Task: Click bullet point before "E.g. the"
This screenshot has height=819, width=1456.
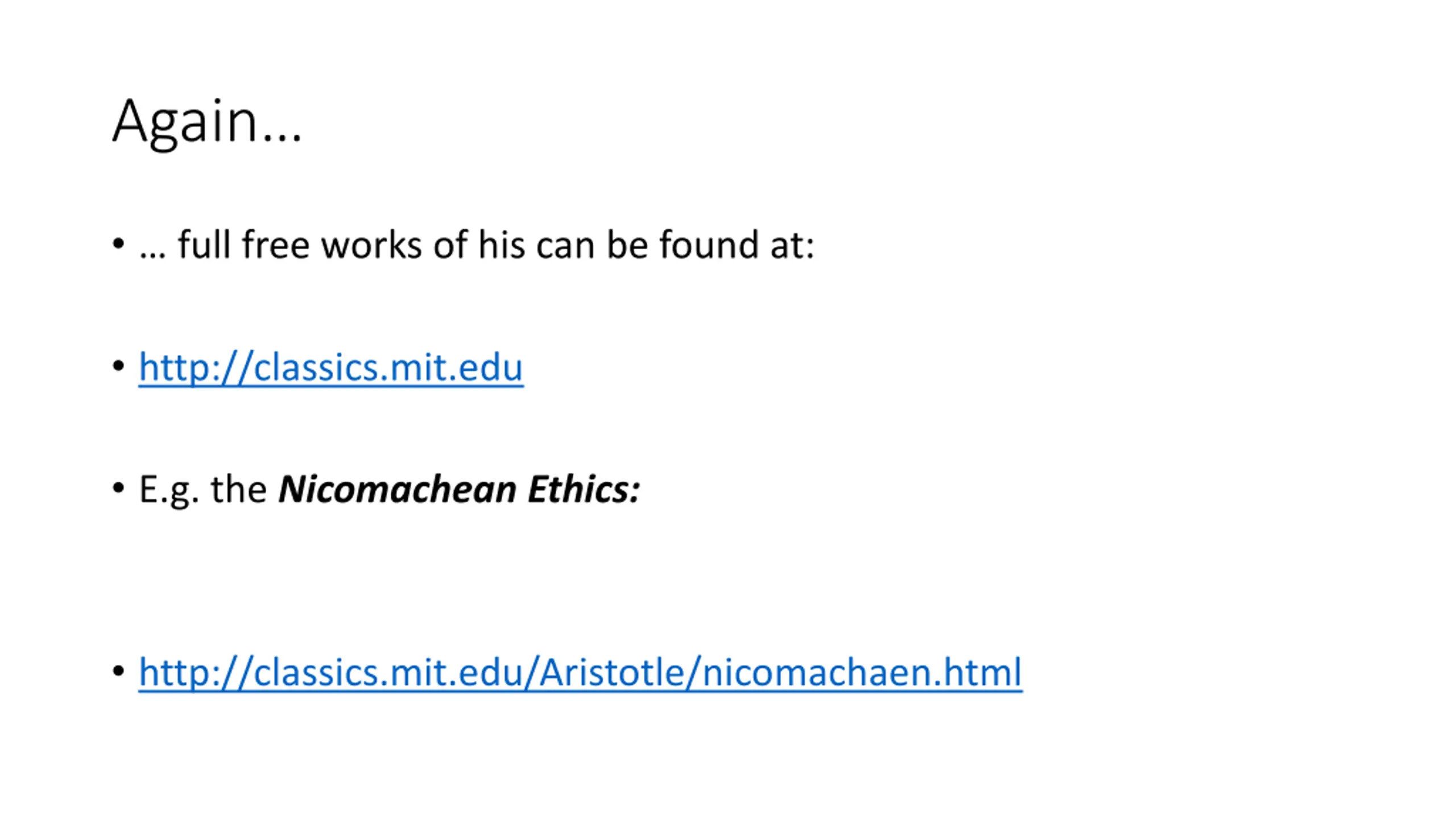Action: coord(118,488)
